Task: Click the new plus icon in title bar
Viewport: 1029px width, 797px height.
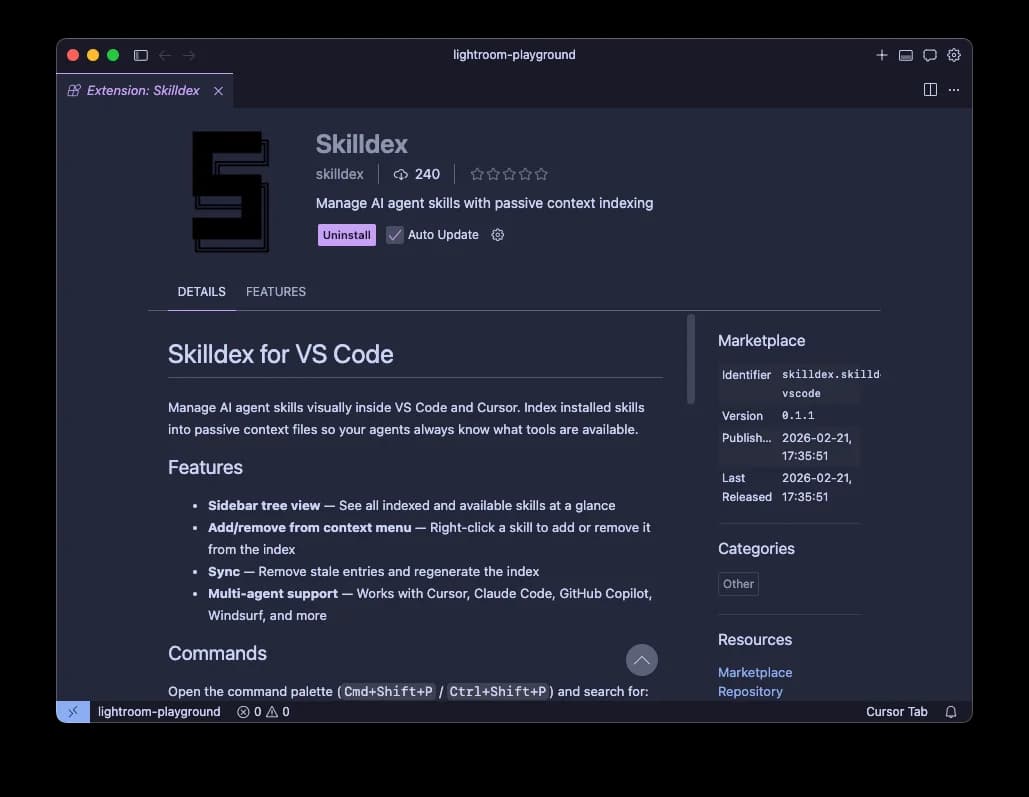Action: (881, 55)
